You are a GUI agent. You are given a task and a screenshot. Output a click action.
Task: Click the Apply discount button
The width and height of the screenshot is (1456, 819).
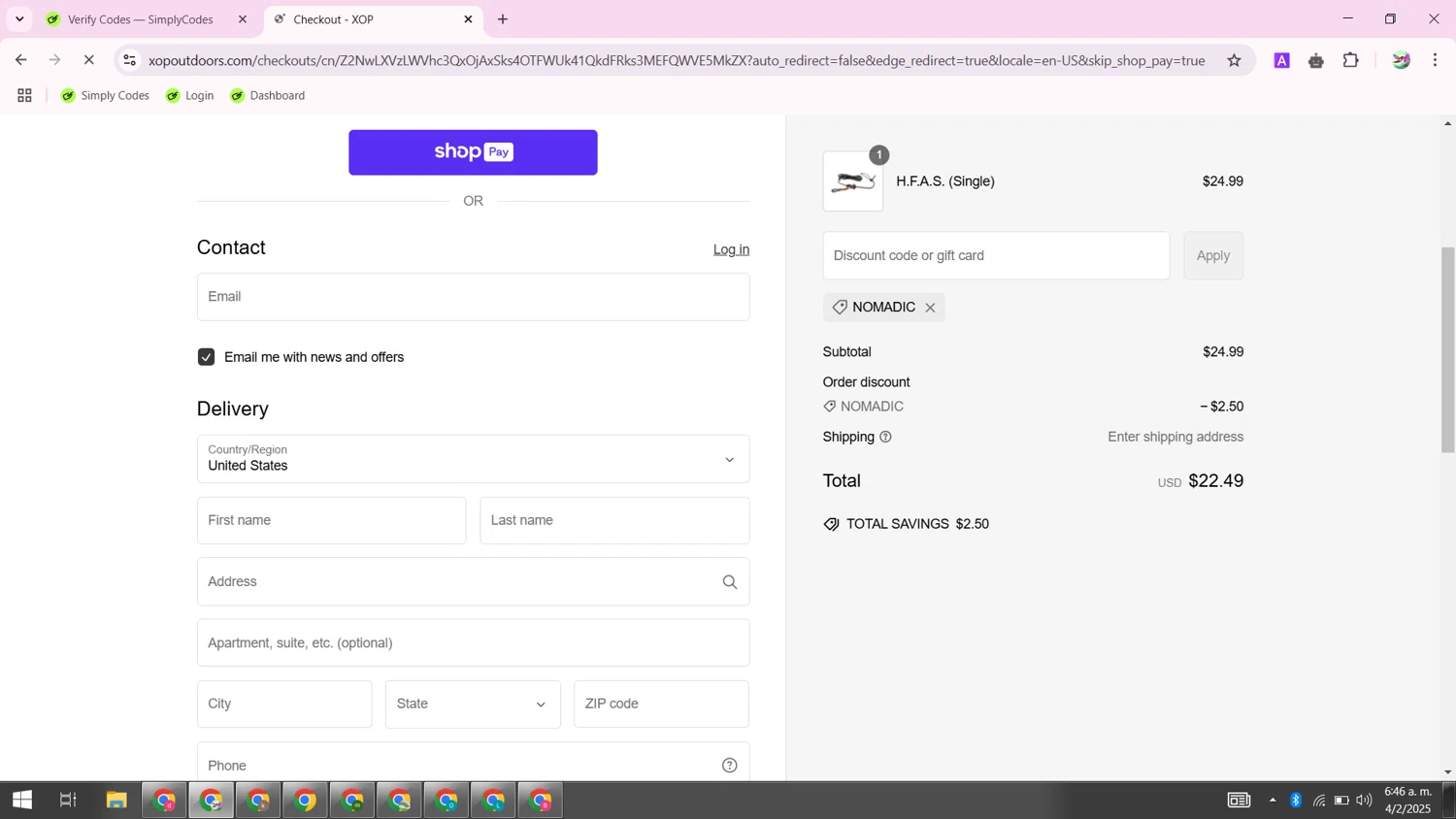tap(1213, 256)
